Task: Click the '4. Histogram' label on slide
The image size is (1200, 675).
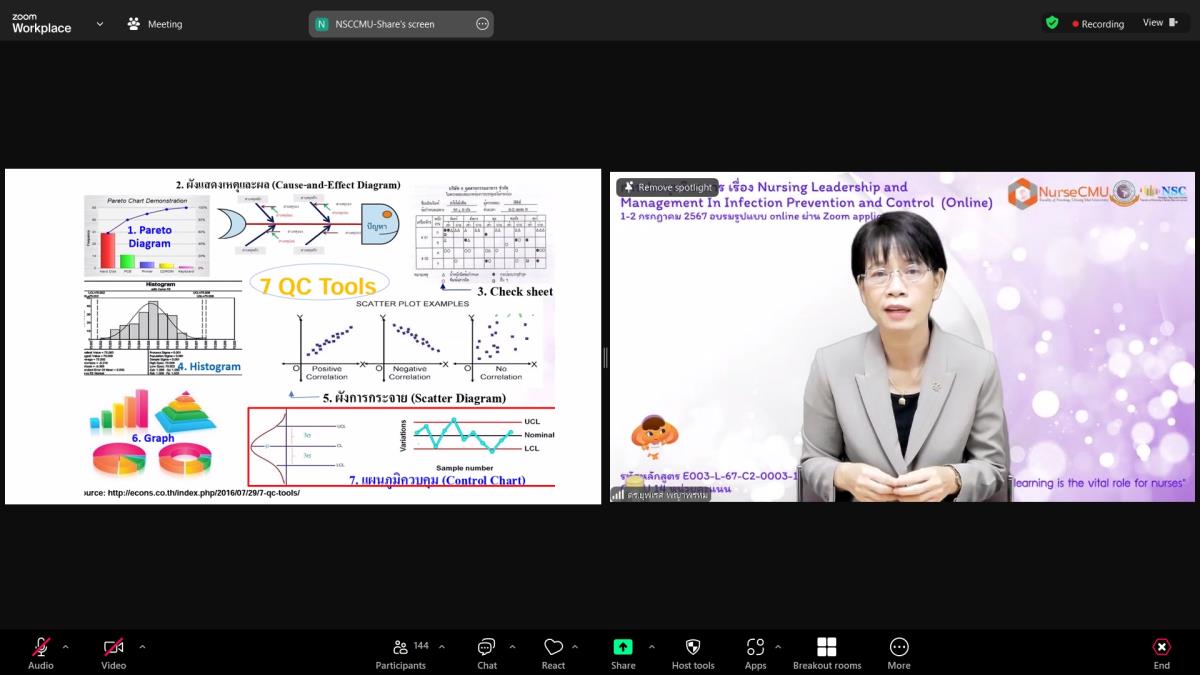Action: (x=208, y=367)
